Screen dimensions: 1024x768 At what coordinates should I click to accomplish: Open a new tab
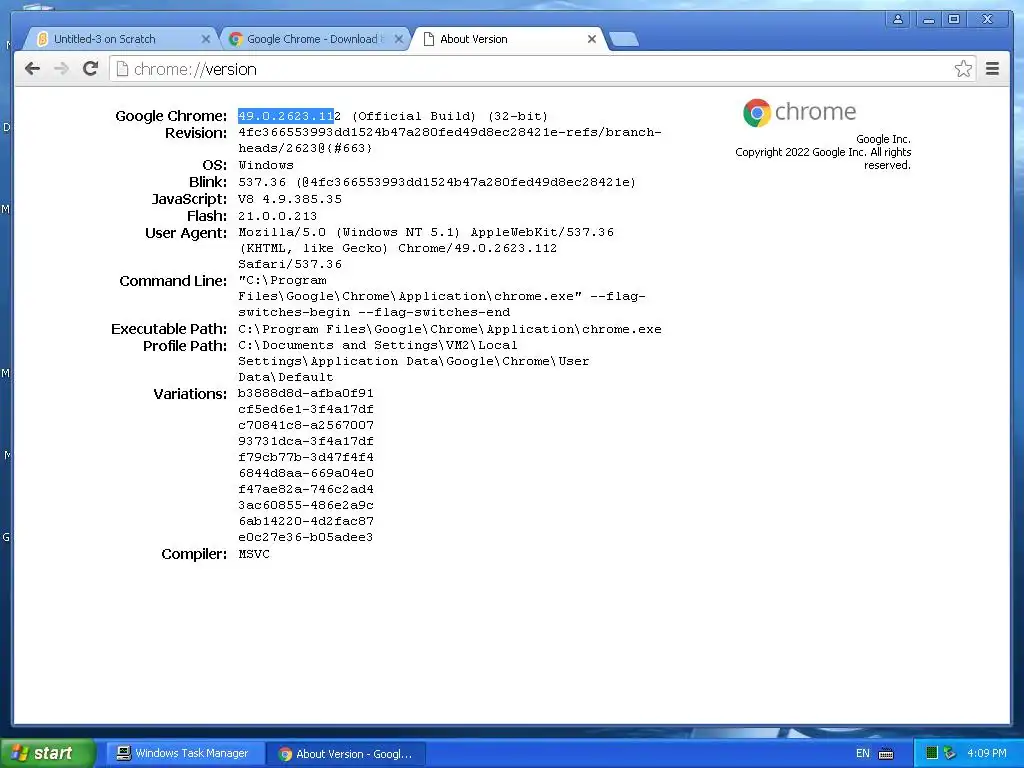point(624,39)
